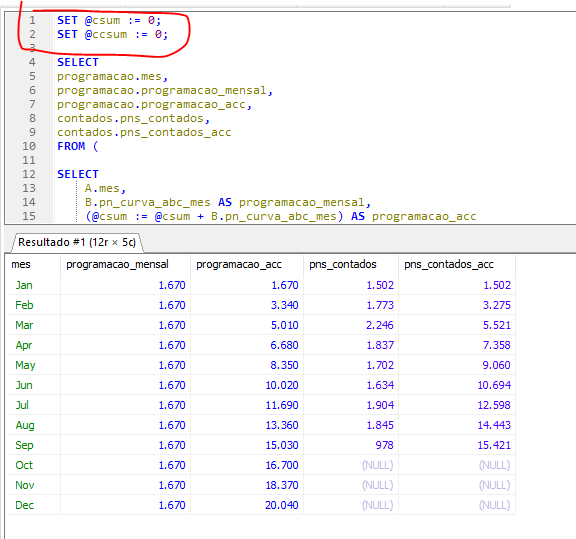Select the Nov pns_contados_acc NULL cell
Viewport: 576px width, 539px height.
pyautogui.click(x=457, y=485)
